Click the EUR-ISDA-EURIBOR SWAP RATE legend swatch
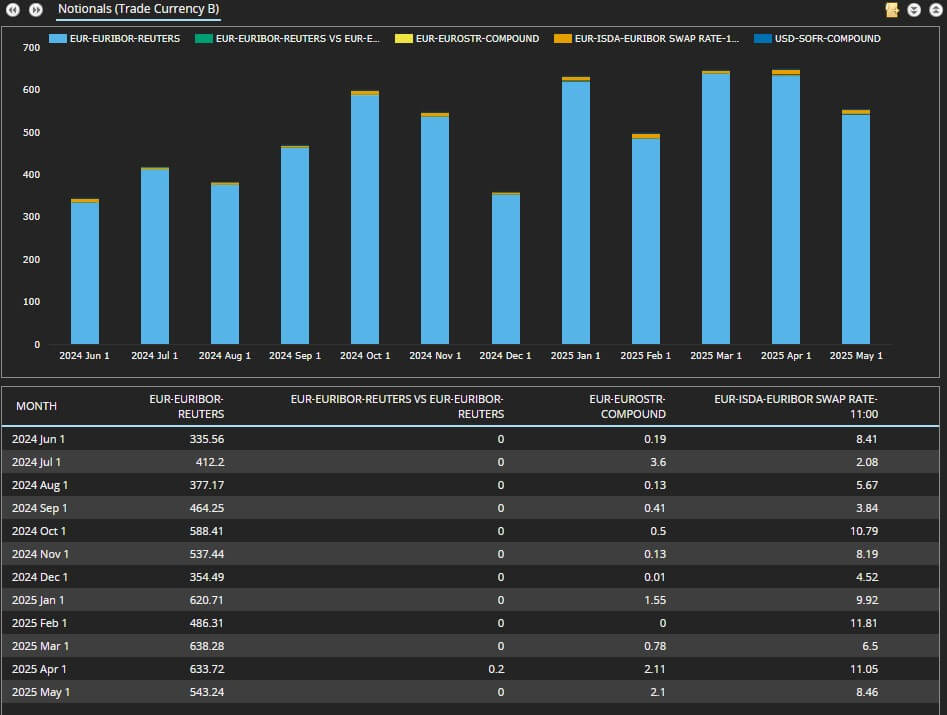 (x=563, y=39)
